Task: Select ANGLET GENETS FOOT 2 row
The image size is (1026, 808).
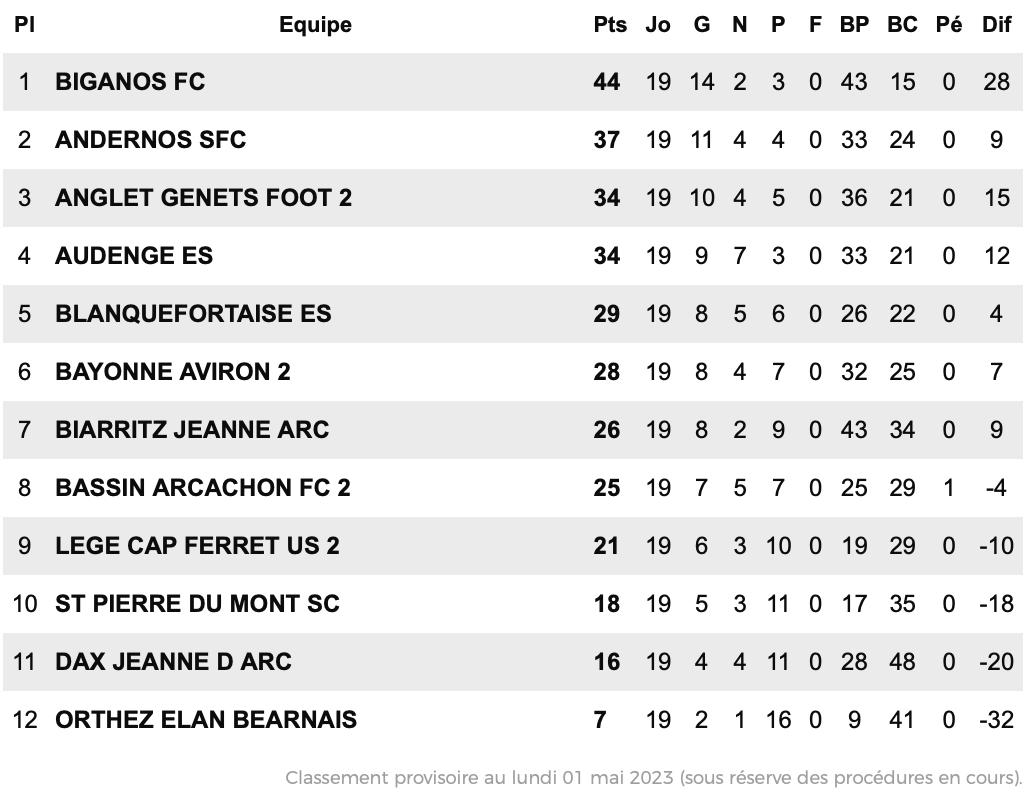Action: pos(513,198)
